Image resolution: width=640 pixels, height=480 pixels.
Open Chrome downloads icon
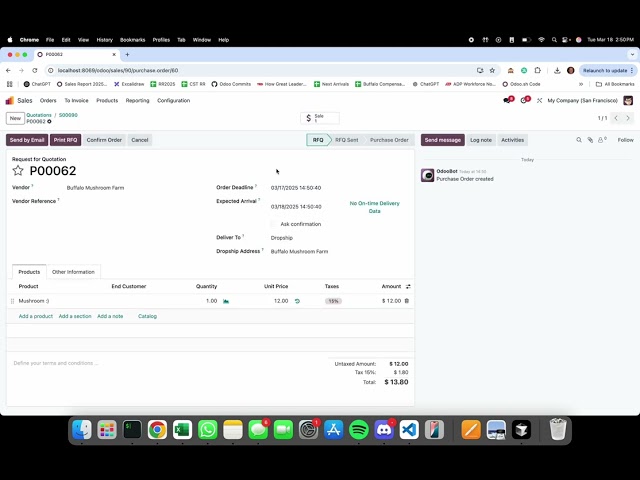coord(557,71)
